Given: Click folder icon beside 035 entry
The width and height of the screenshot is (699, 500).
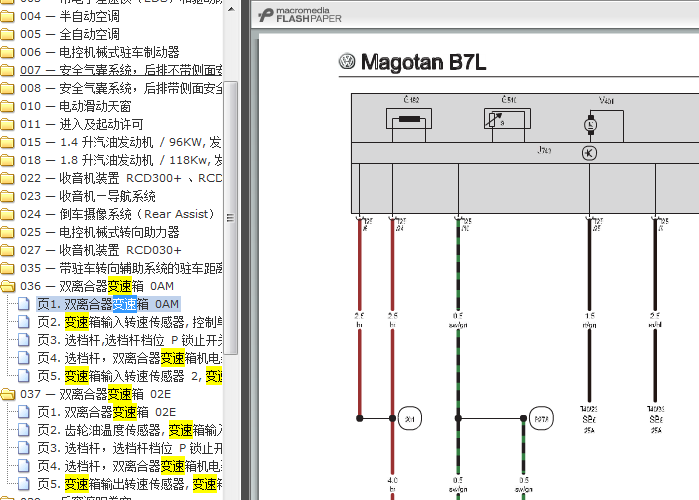Looking at the screenshot, I should tap(7, 268).
